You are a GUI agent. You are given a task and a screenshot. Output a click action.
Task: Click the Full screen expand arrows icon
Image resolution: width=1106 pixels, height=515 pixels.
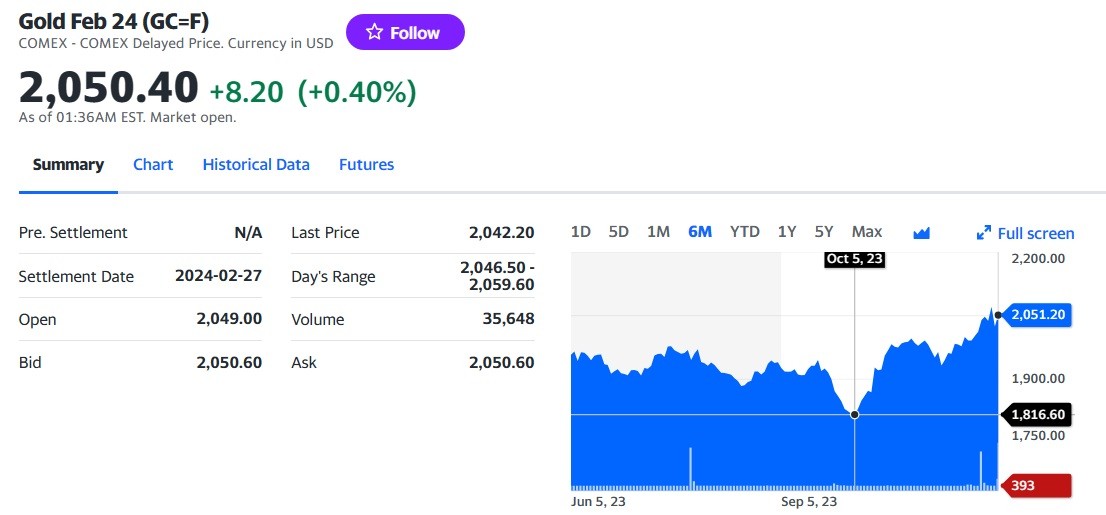[983, 233]
